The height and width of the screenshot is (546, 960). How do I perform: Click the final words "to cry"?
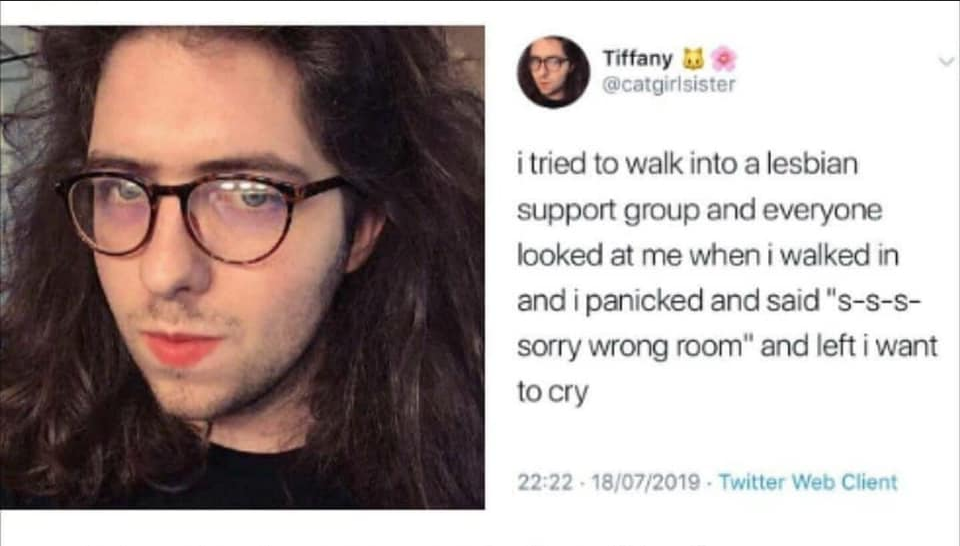tap(552, 393)
